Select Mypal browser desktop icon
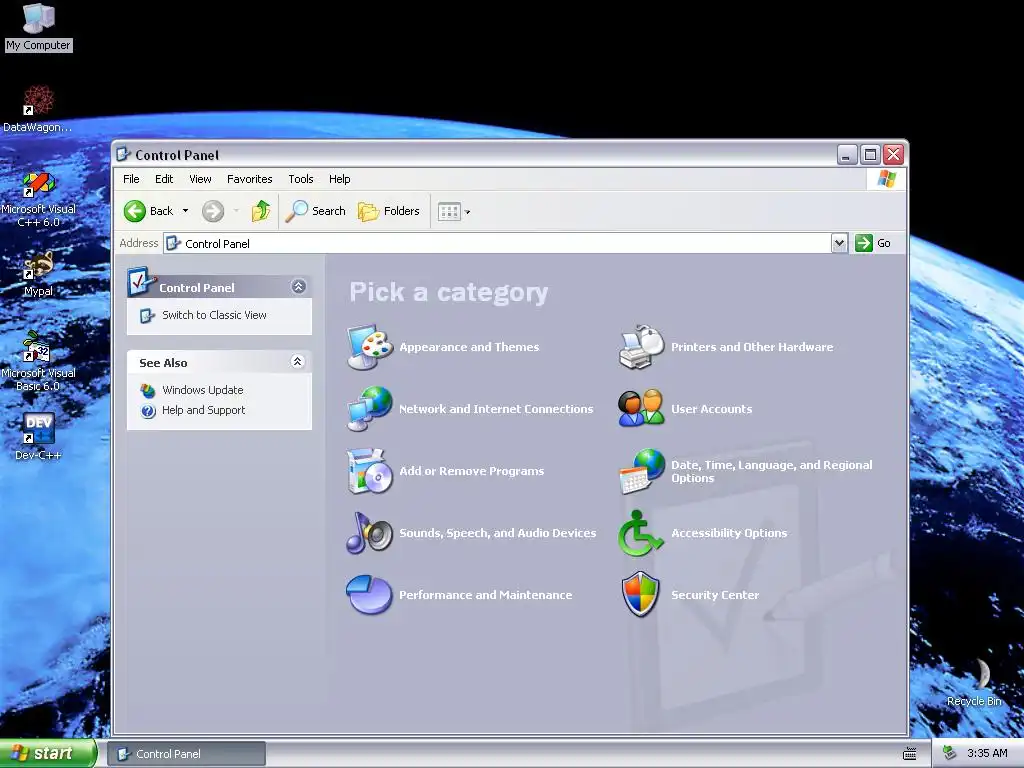The height and width of the screenshot is (768, 1024). click(x=39, y=274)
